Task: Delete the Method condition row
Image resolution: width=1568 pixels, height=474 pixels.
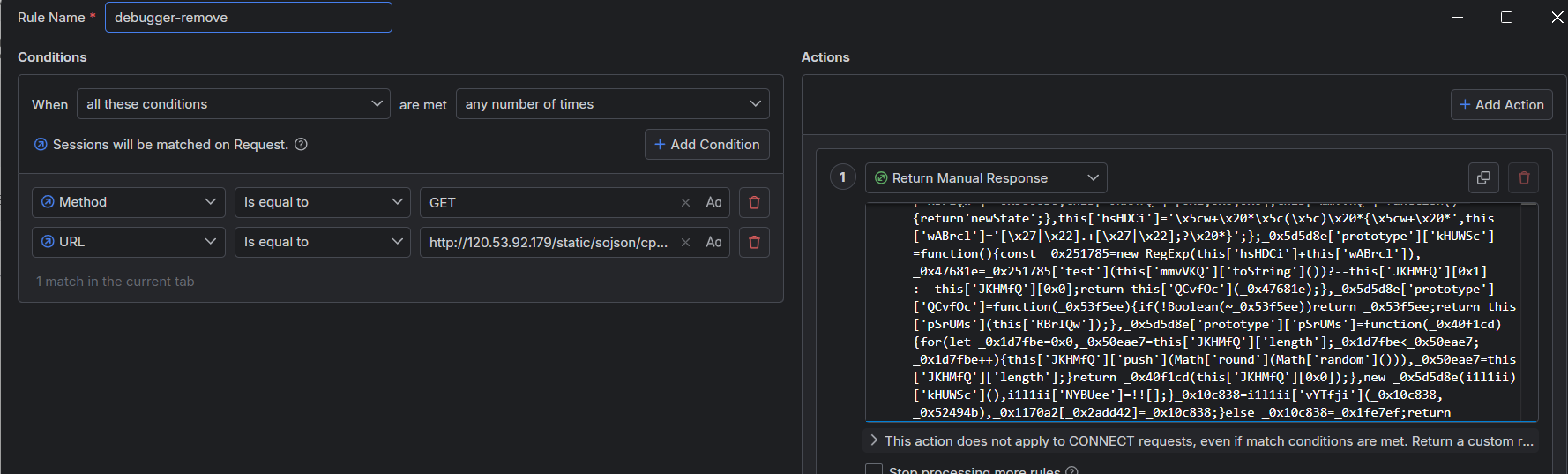Action: tap(754, 202)
